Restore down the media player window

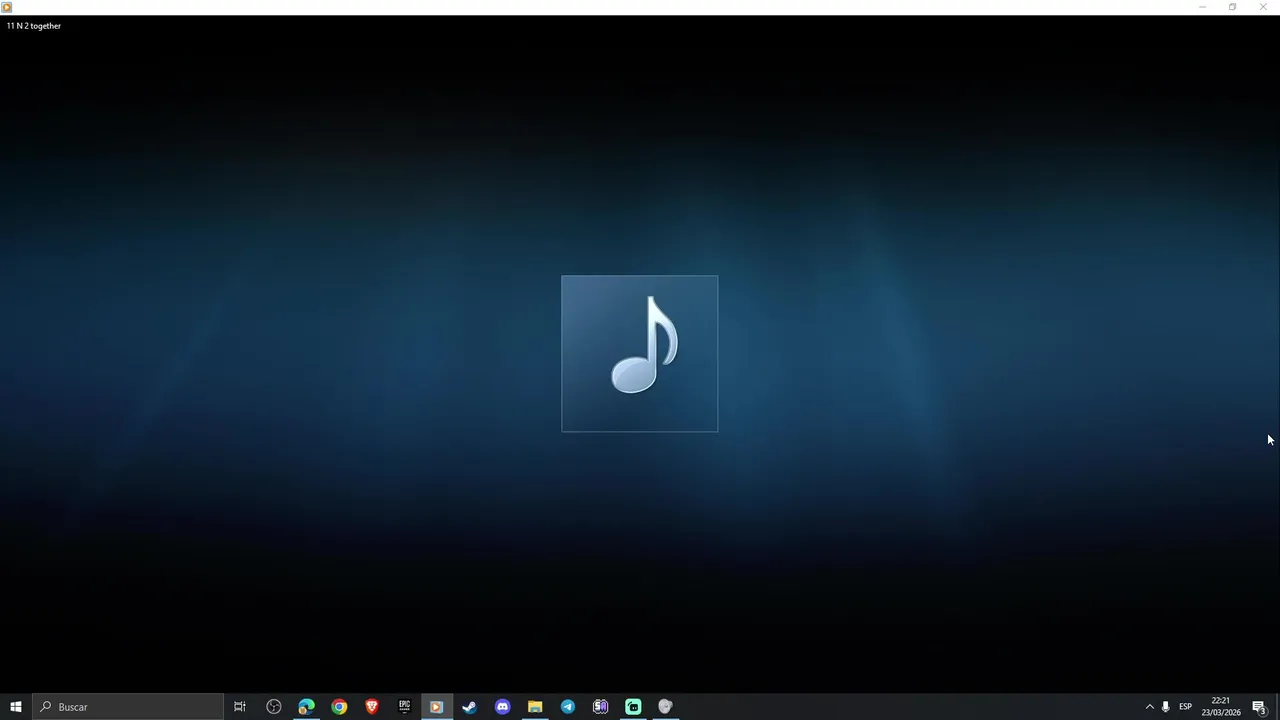click(1232, 7)
